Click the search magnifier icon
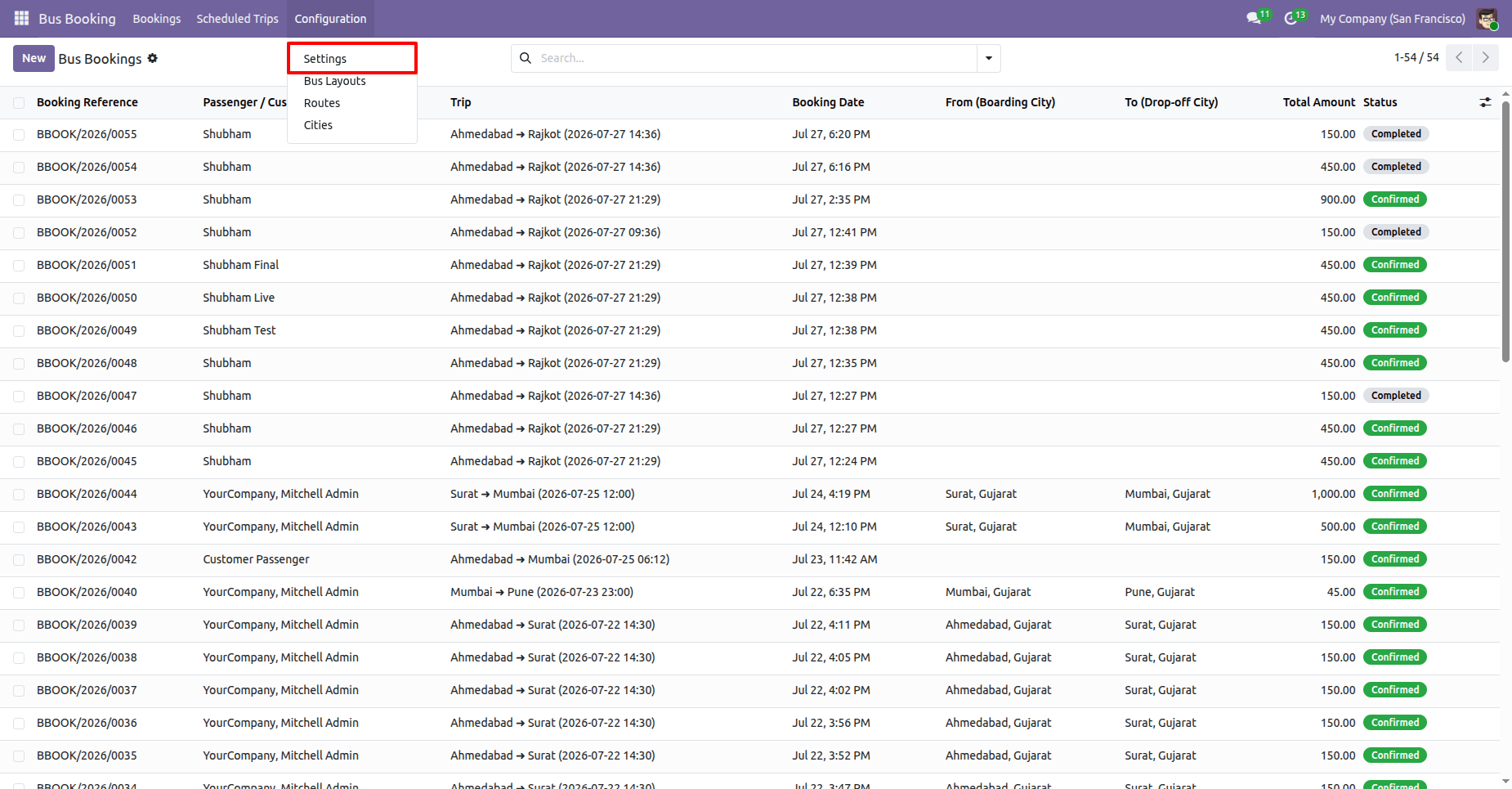 click(x=526, y=58)
